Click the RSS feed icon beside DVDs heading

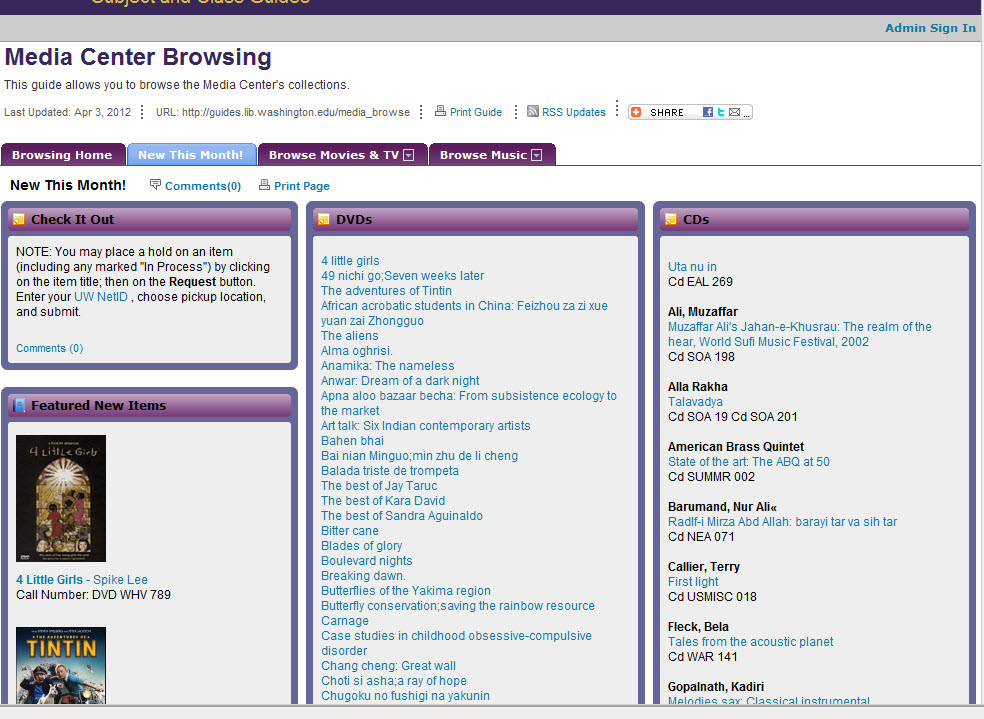324,219
